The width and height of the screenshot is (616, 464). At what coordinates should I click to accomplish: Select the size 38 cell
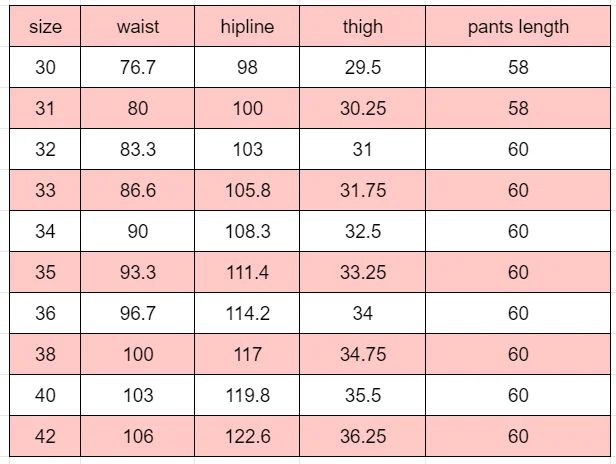click(x=45, y=355)
